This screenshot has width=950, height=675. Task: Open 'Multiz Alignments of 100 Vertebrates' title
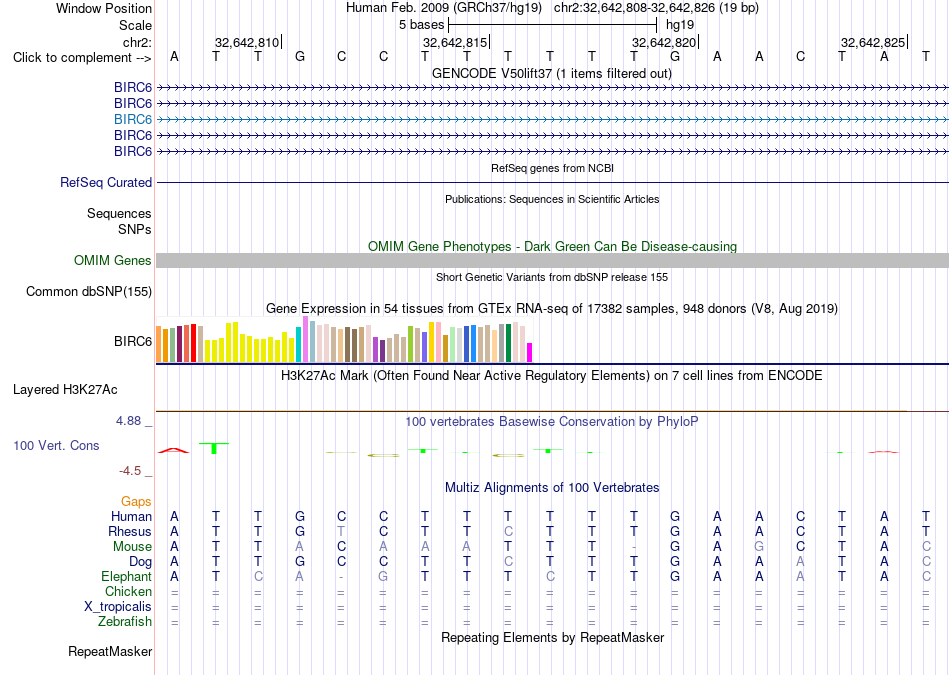pos(552,487)
